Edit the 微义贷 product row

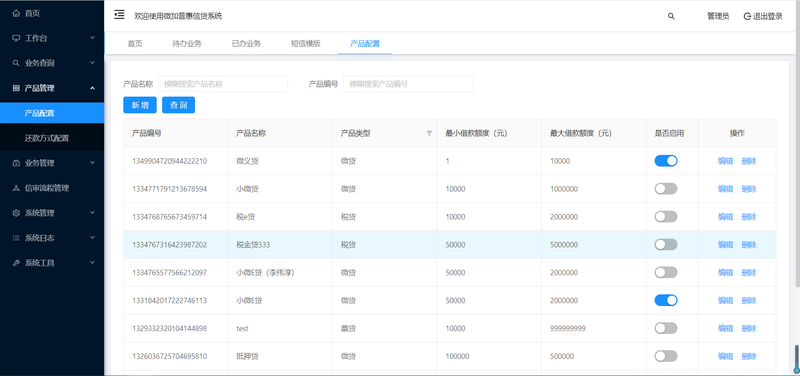[x=726, y=161]
